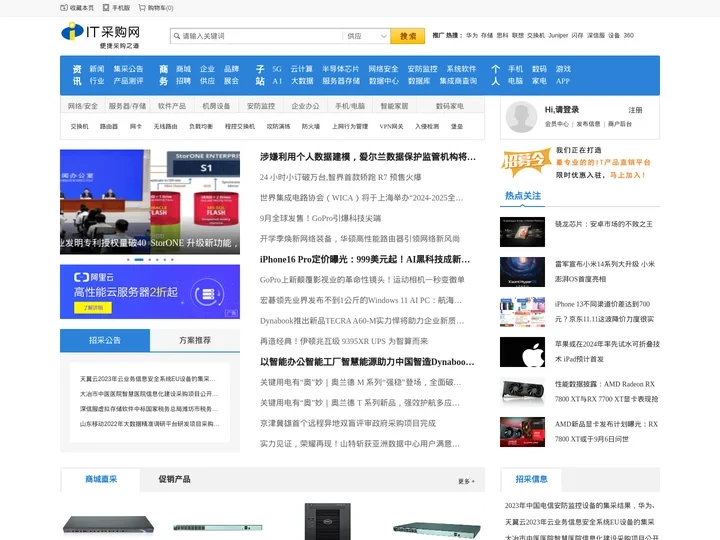Select the 服务器/存储 category tab

(127, 106)
